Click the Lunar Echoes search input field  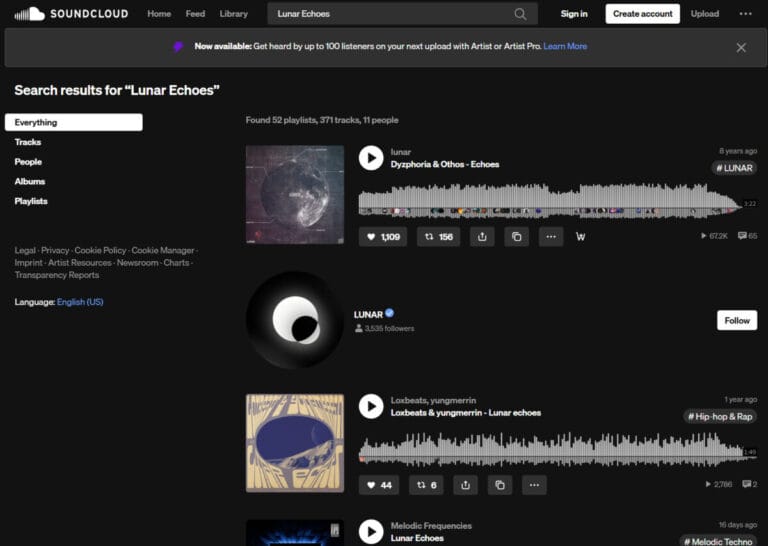pos(390,14)
